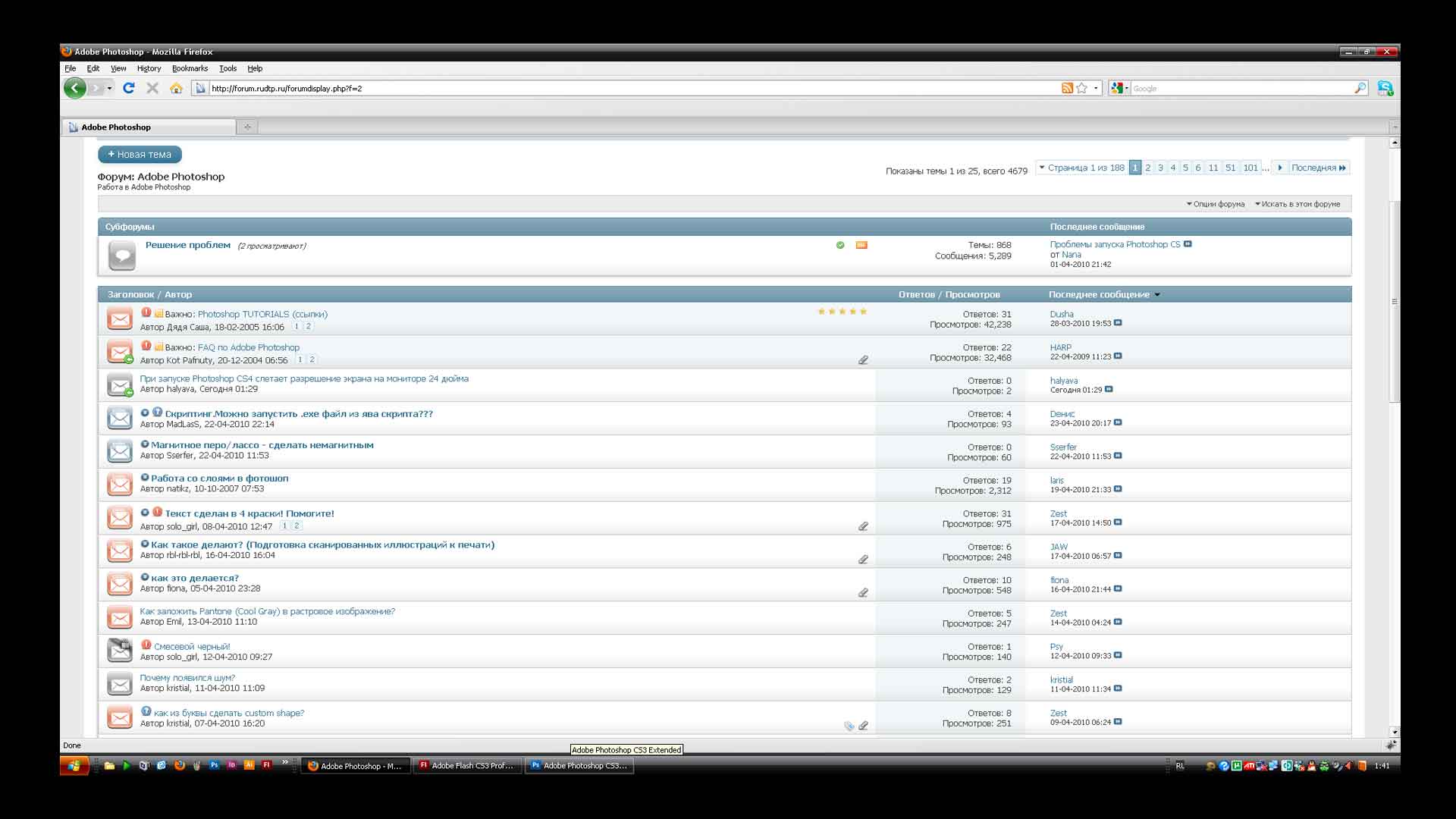Open the search engine Google dropdown
The width and height of the screenshot is (1456, 819).
pos(1119,88)
